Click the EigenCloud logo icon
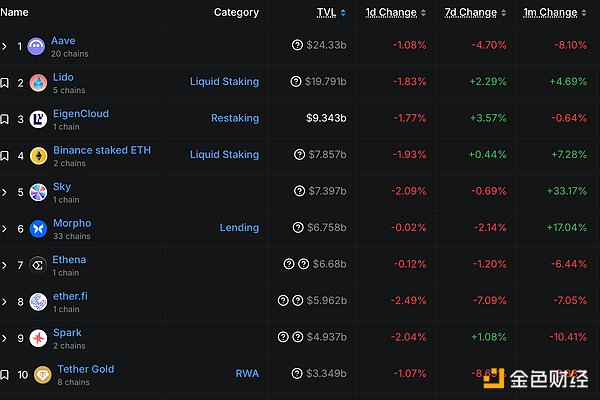Screen dimensions: 600x400 pyautogui.click(x=38, y=119)
